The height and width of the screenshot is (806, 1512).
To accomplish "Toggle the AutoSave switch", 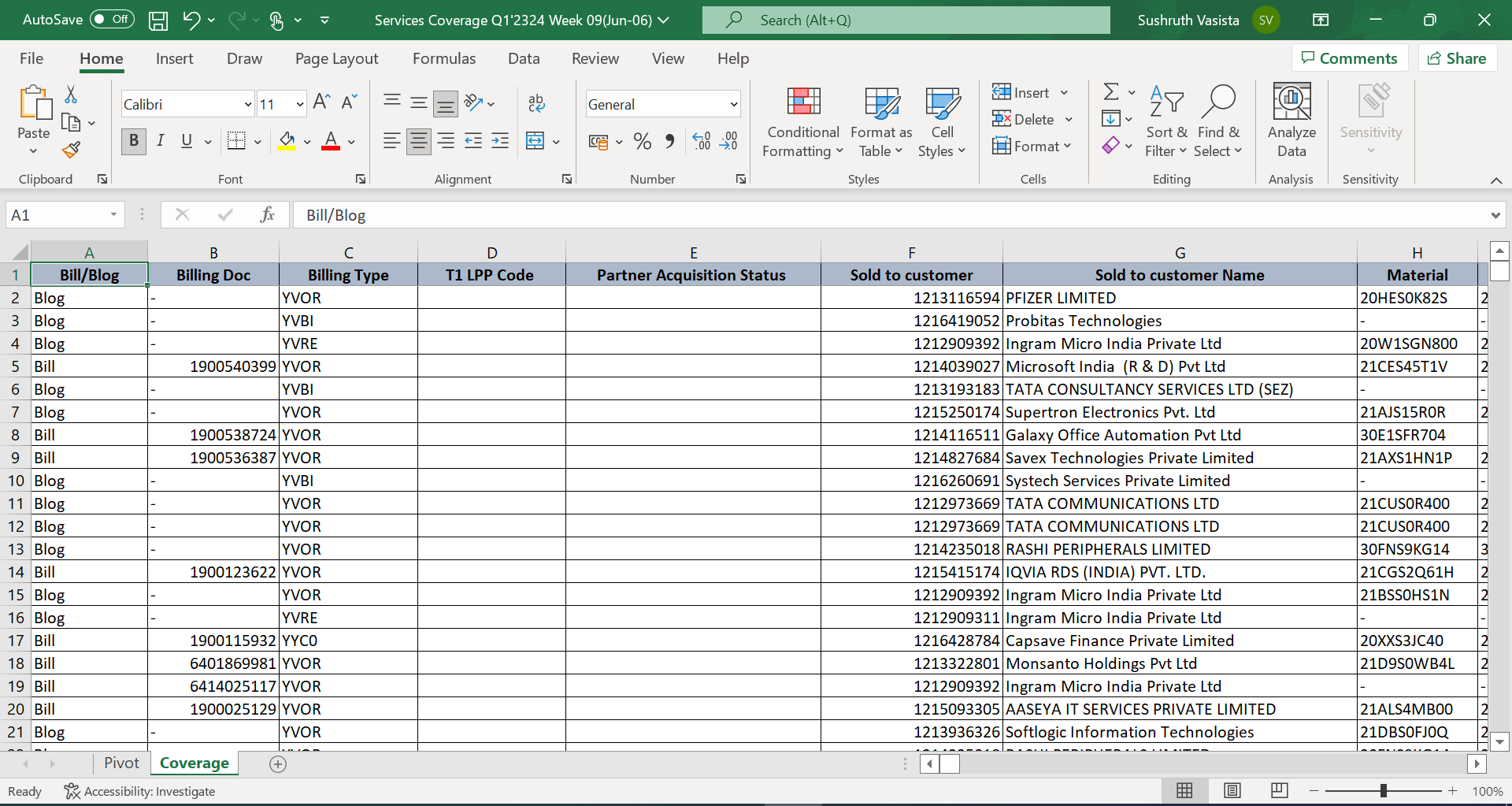I will pyautogui.click(x=112, y=20).
